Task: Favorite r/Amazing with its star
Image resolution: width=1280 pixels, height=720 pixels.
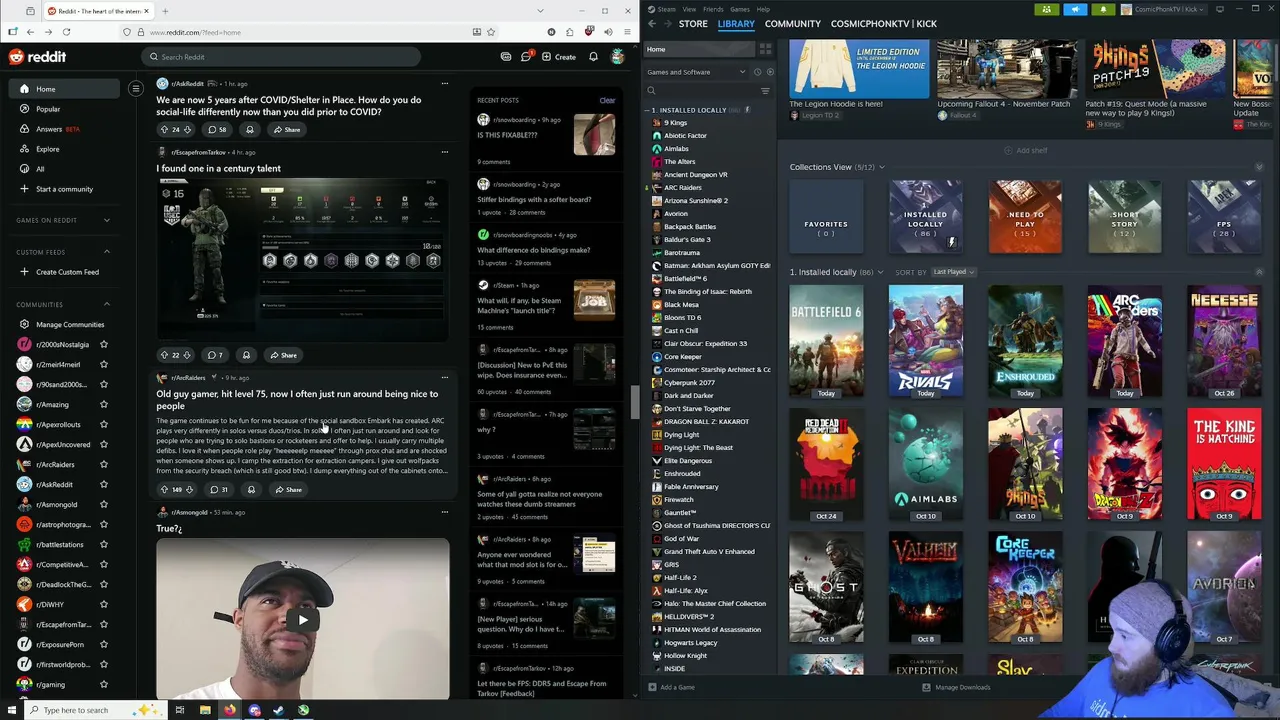Action: coord(103,404)
